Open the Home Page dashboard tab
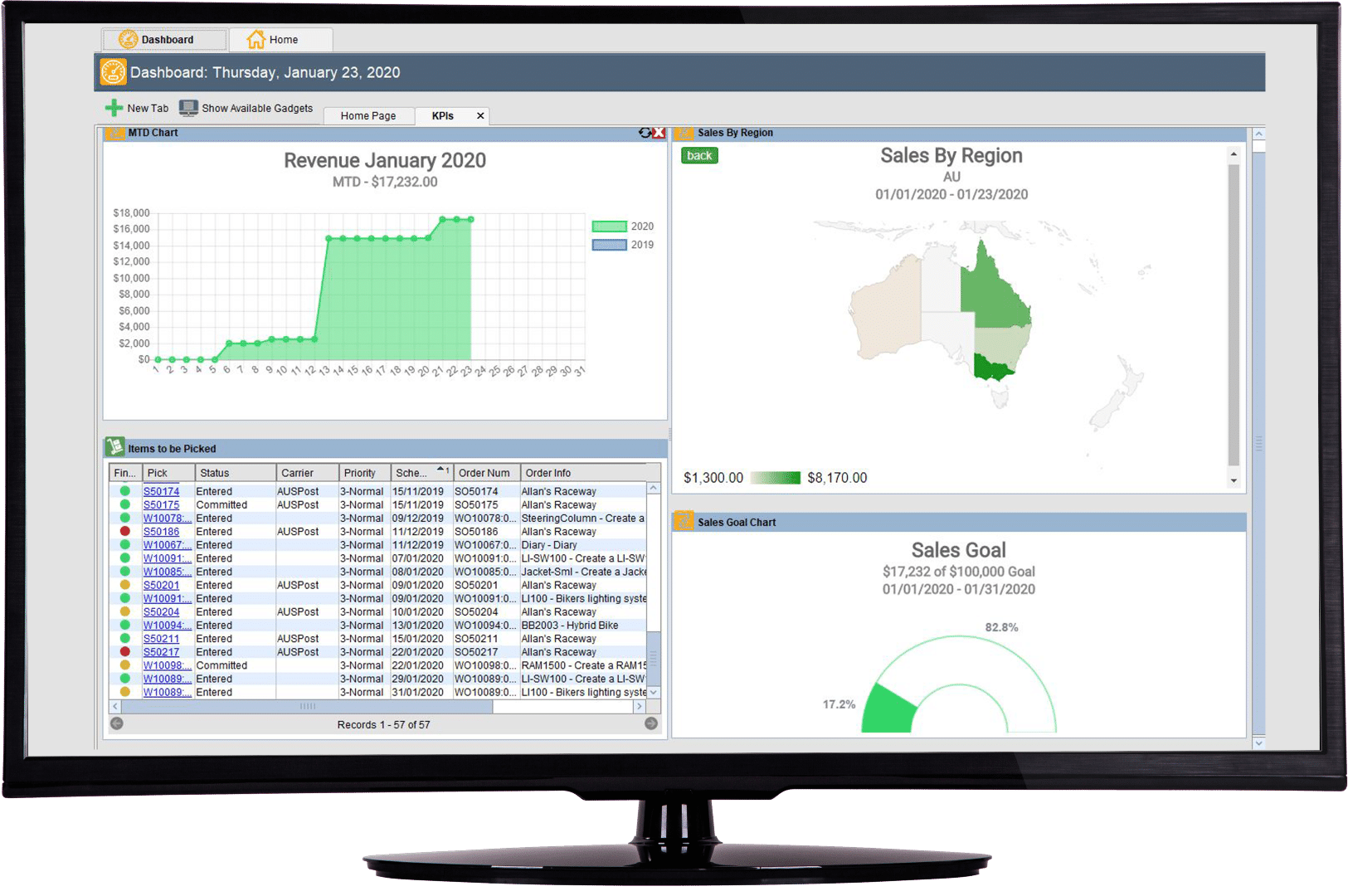This screenshot has width=1348, height=896. pos(367,116)
